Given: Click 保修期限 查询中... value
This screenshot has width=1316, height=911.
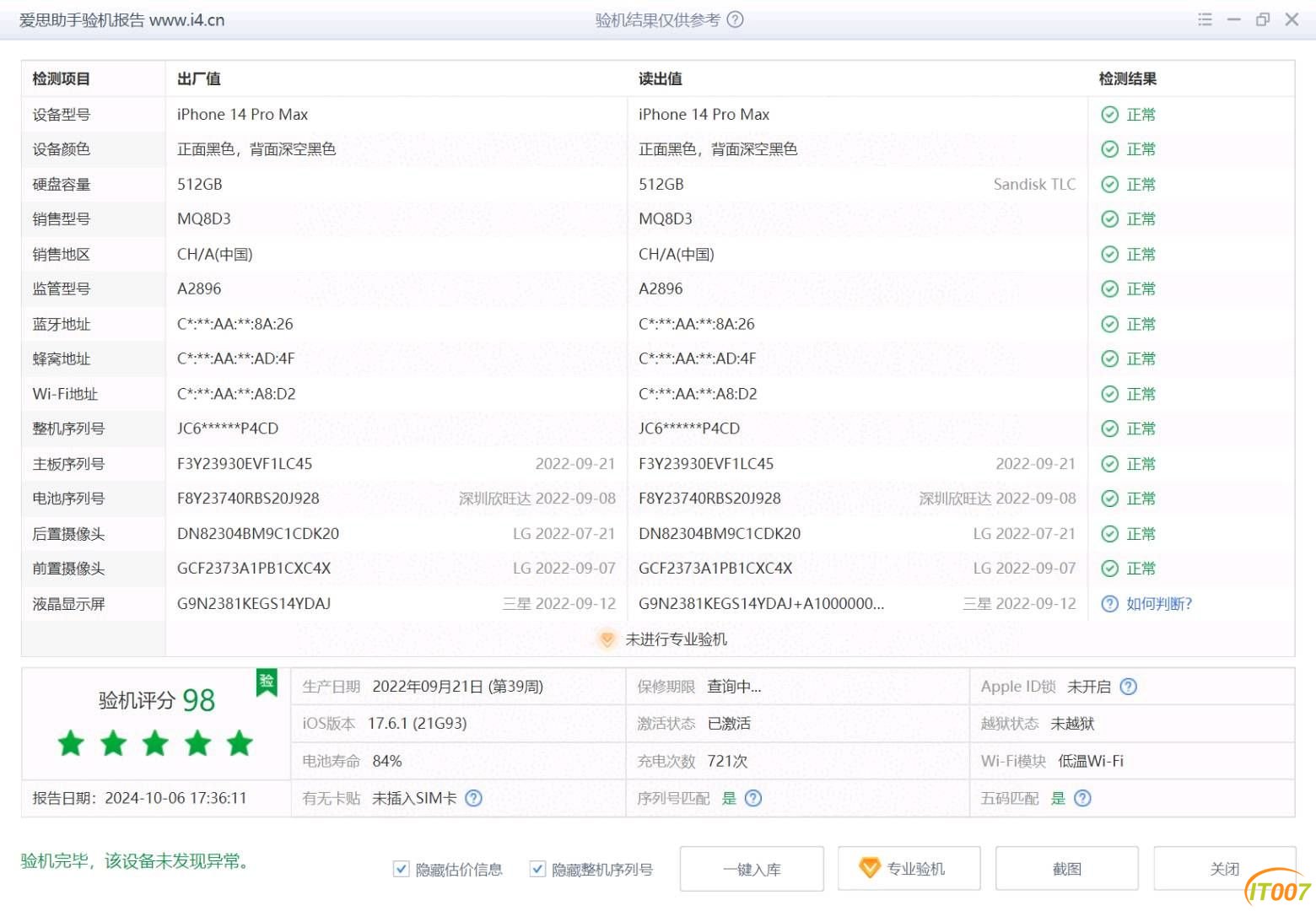Looking at the screenshot, I should tap(734, 687).
